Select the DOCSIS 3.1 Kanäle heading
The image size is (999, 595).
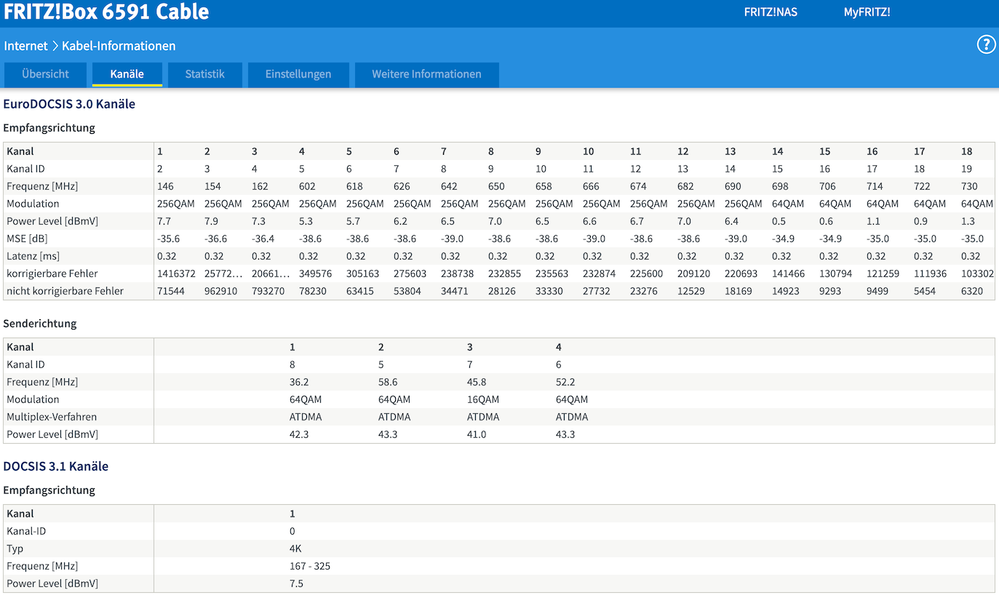click(55, 466)
